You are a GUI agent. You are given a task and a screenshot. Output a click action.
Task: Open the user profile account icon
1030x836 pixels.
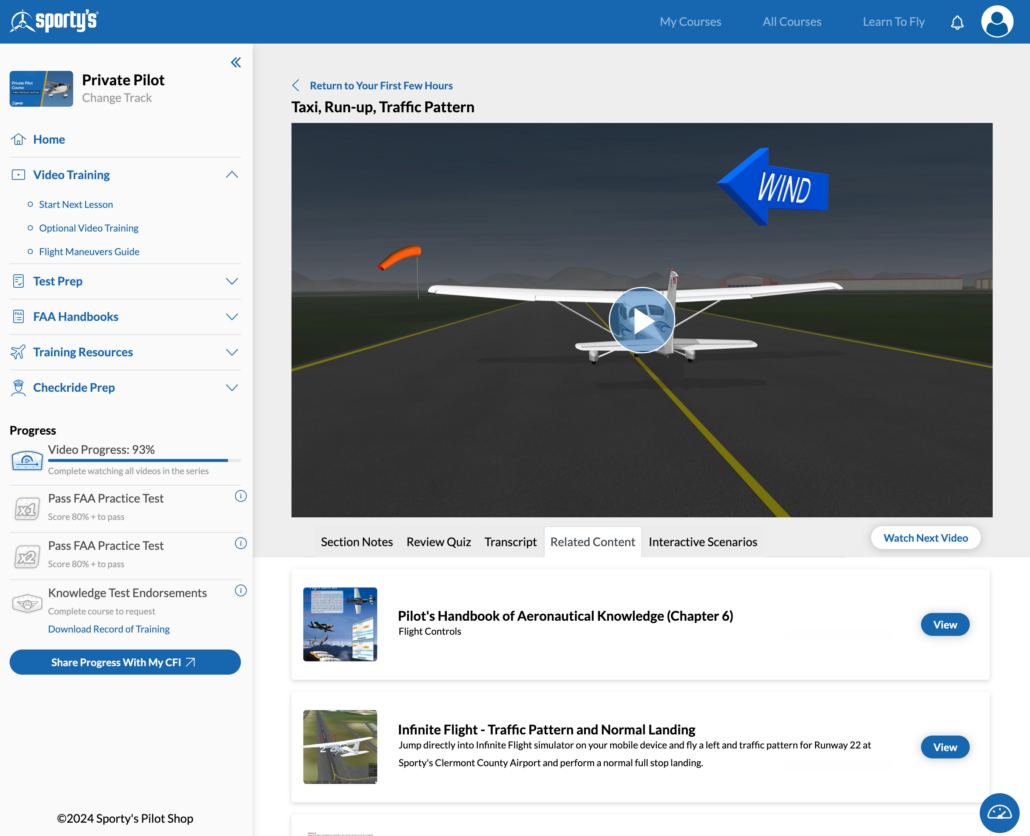[996, 21]
